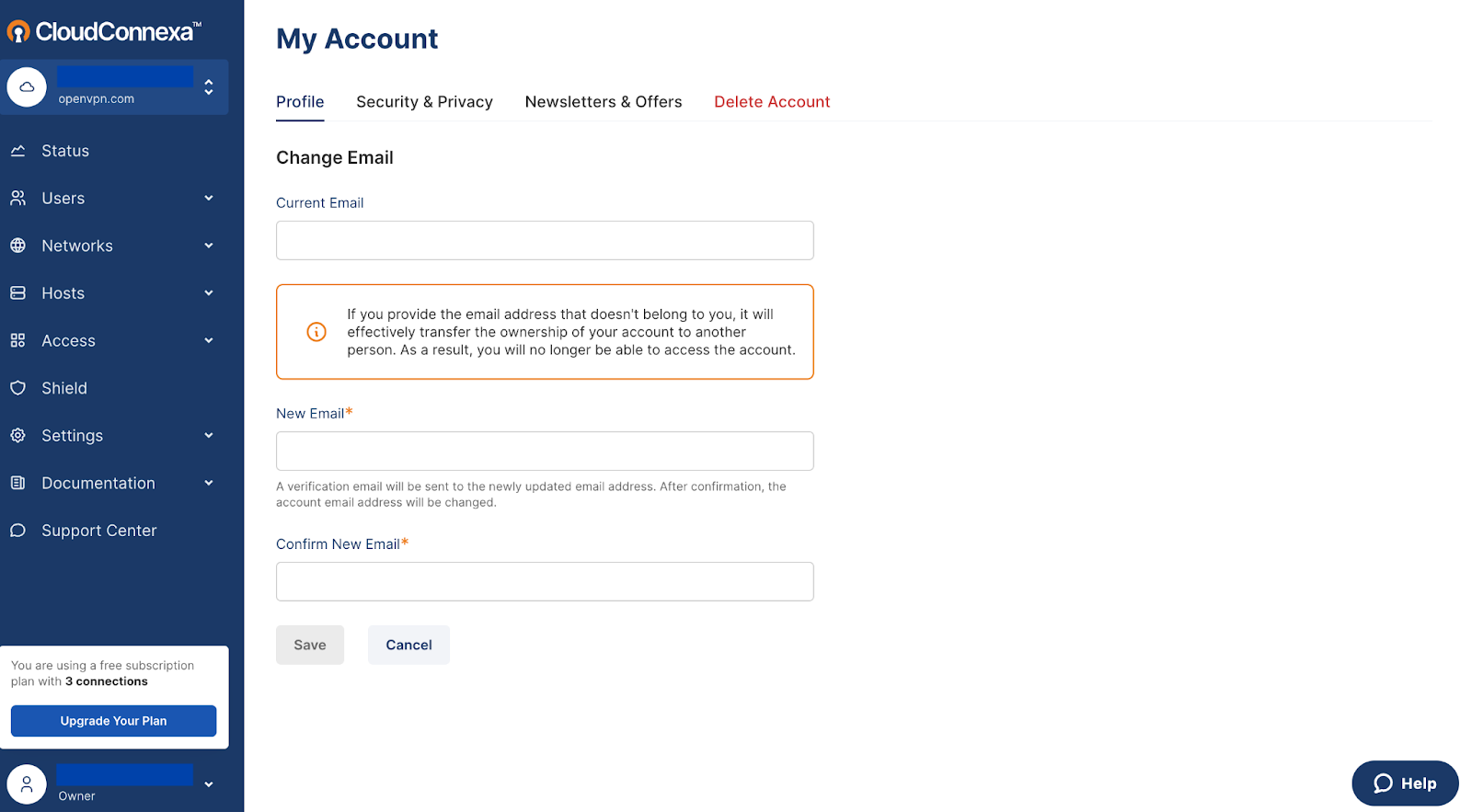
Task: Click the Support Center chat bubble icon
Action: pyautogui.click(x=17, y=531)
